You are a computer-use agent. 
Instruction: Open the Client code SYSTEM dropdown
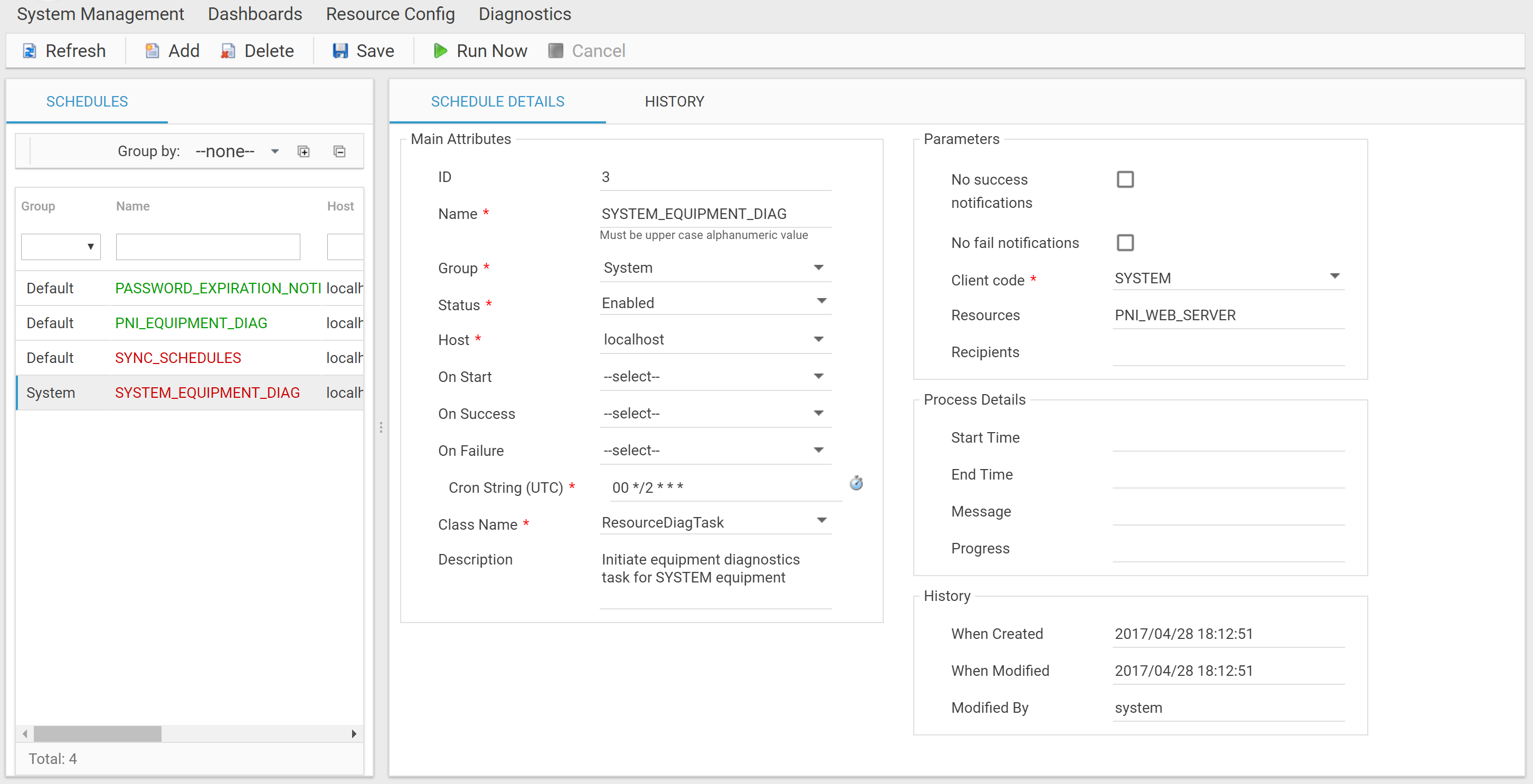point(1228,278)
